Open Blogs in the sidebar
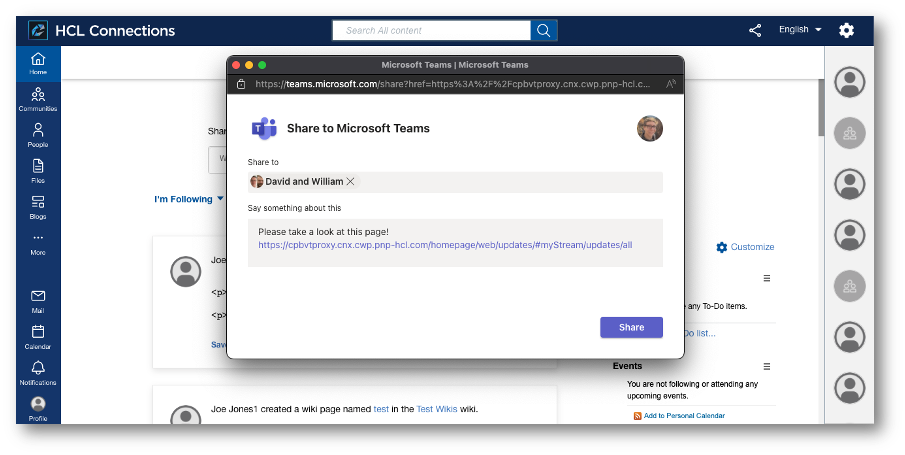 coord(38,207)
